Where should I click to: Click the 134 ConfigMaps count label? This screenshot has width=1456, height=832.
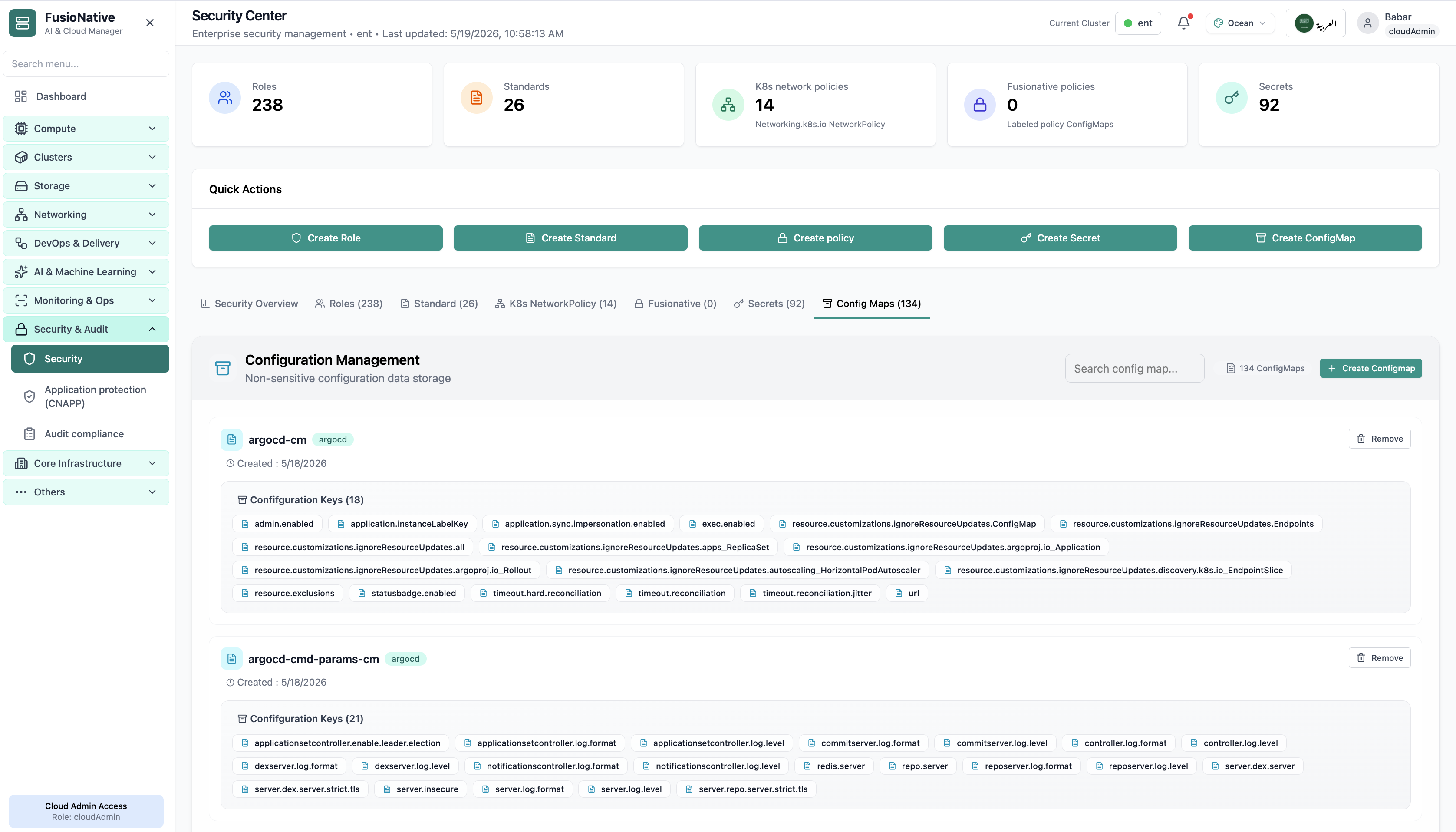coord(1265,368)
